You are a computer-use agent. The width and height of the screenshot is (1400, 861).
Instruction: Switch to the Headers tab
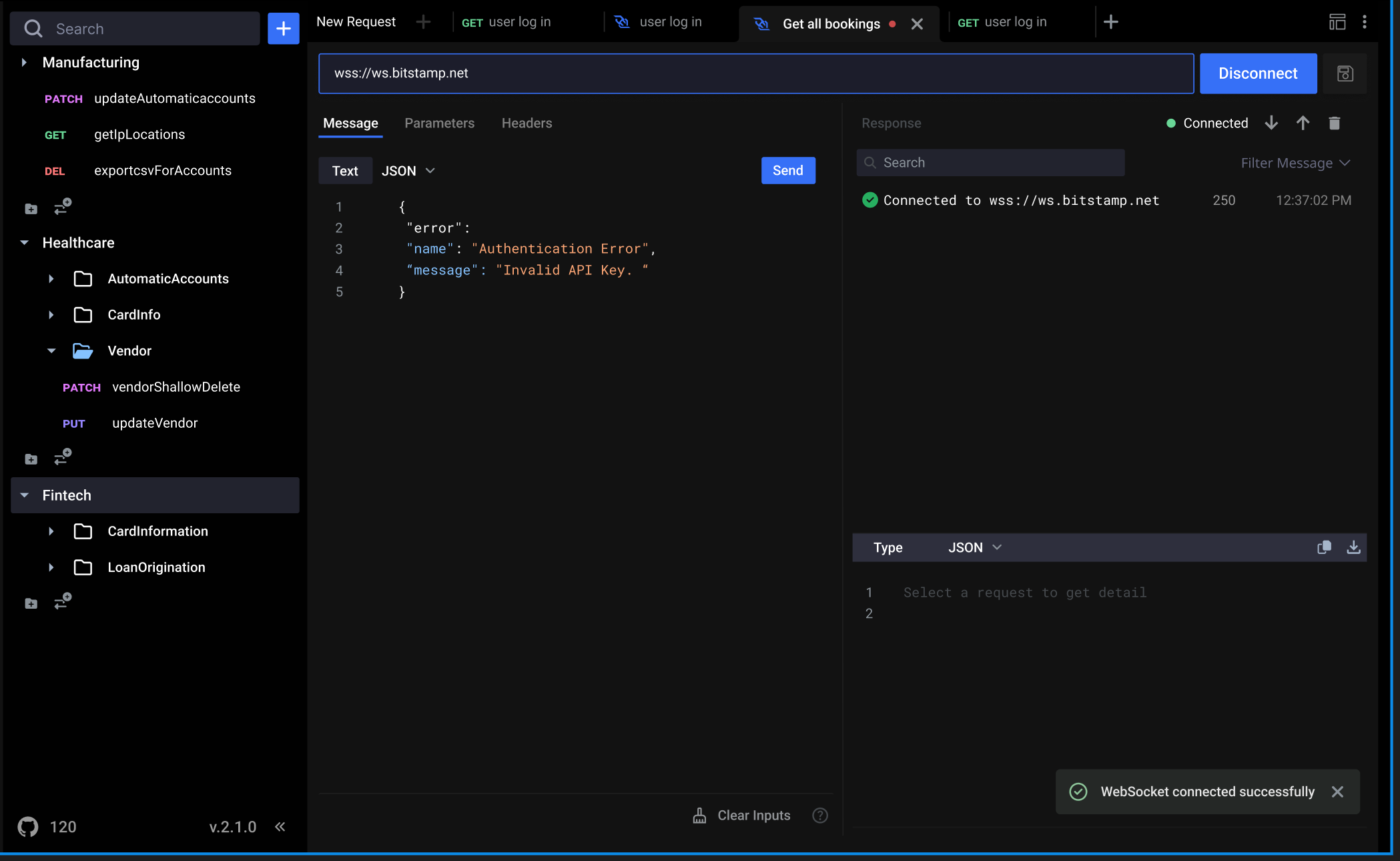527,123
